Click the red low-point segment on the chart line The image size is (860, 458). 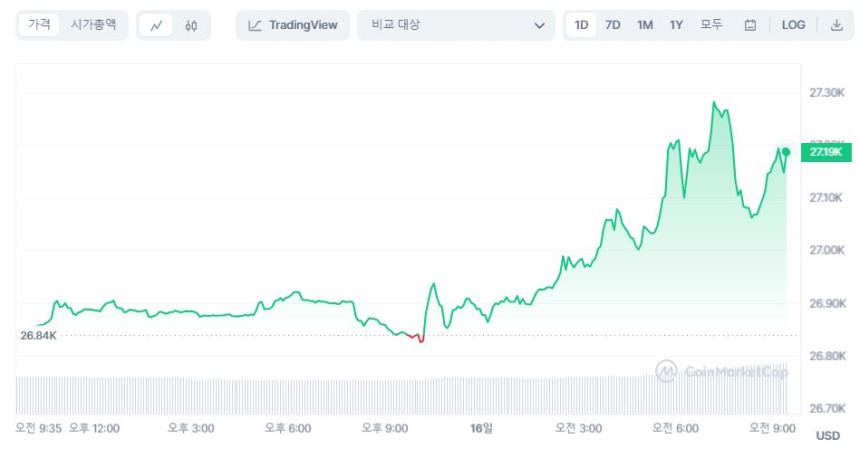tap(420, 340)
